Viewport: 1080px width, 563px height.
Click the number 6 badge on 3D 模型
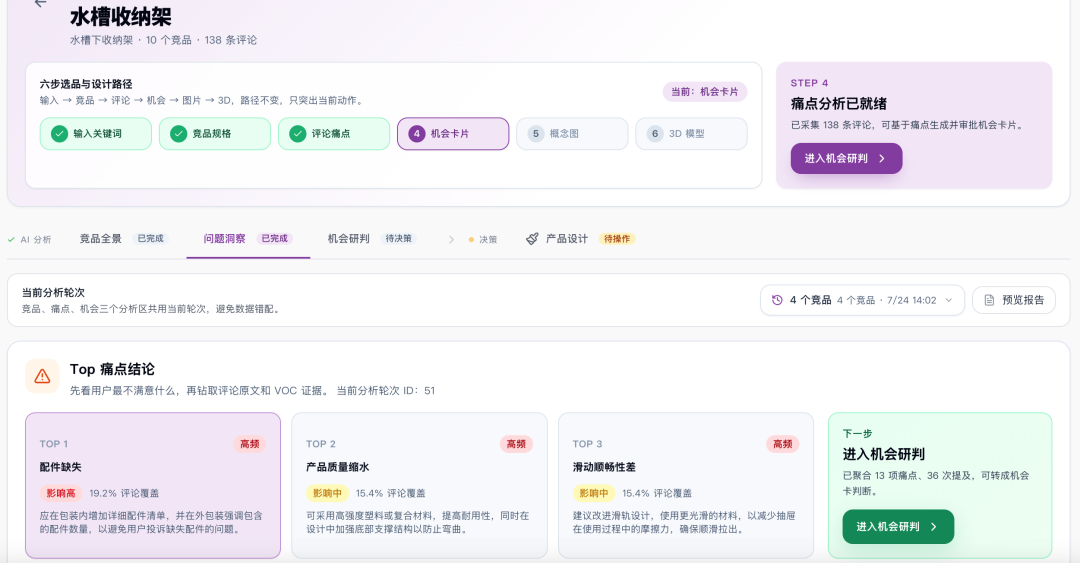[655, 134]
